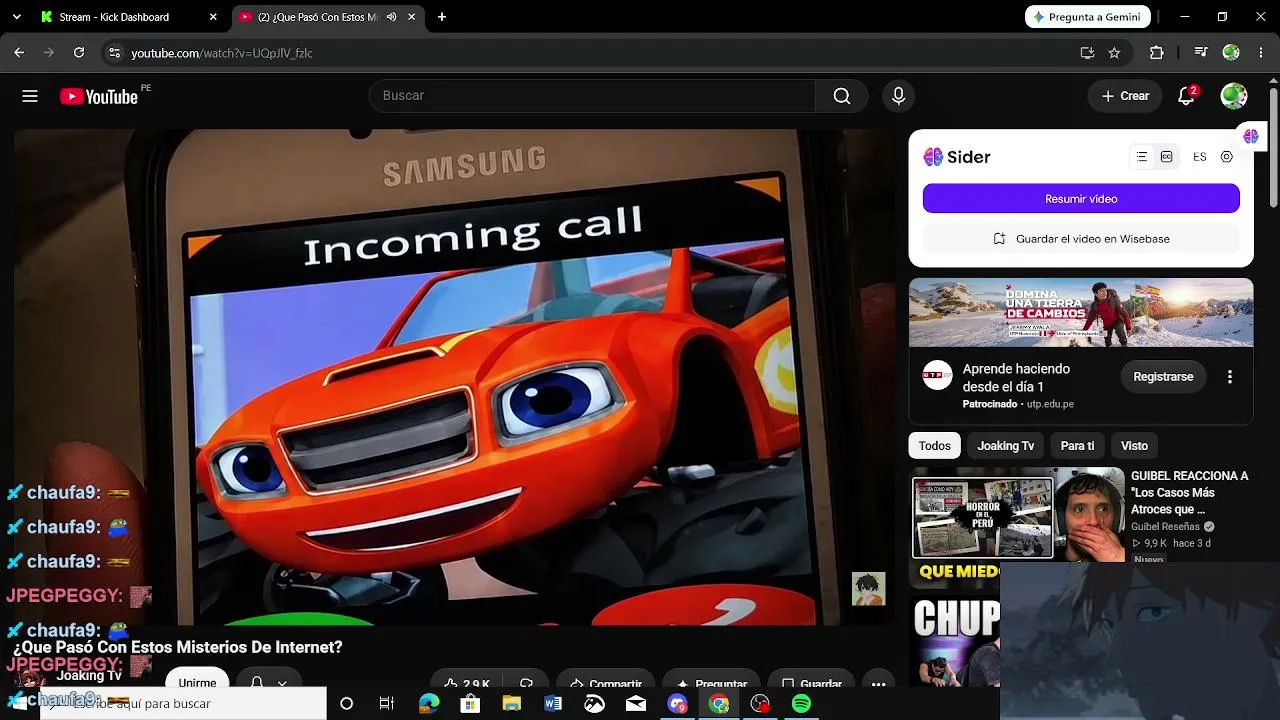Image resolution: width=1280 pixels, height=720 pixels.
Task: Click the video title text
Action: pyautogui.click(x=178, y=648)
